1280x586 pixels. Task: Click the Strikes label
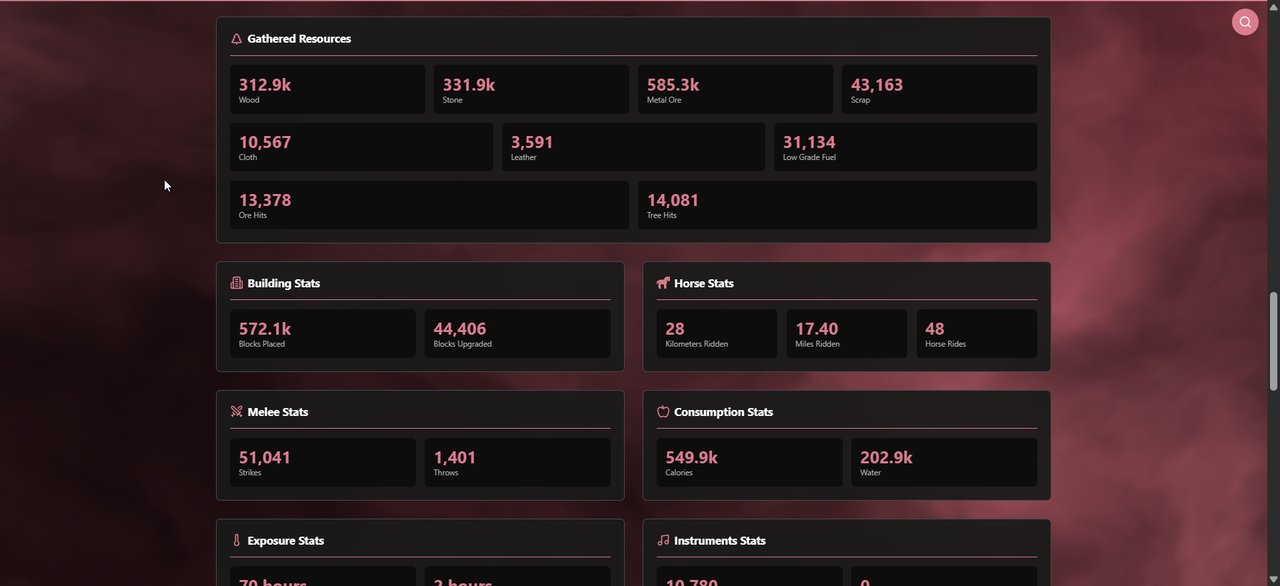click(x=250, y=473)
